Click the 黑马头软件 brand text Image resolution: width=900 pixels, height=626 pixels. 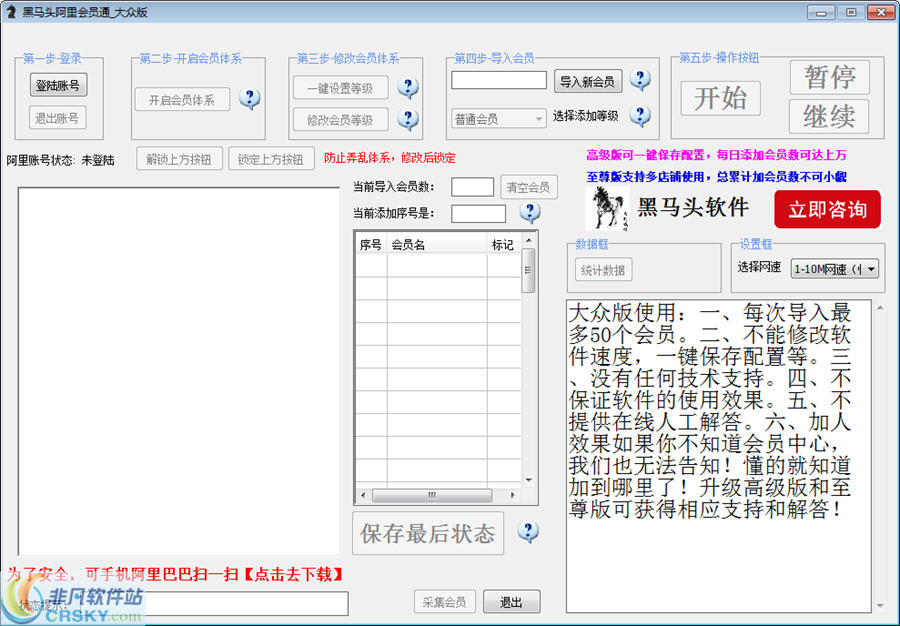click(693, 207)
